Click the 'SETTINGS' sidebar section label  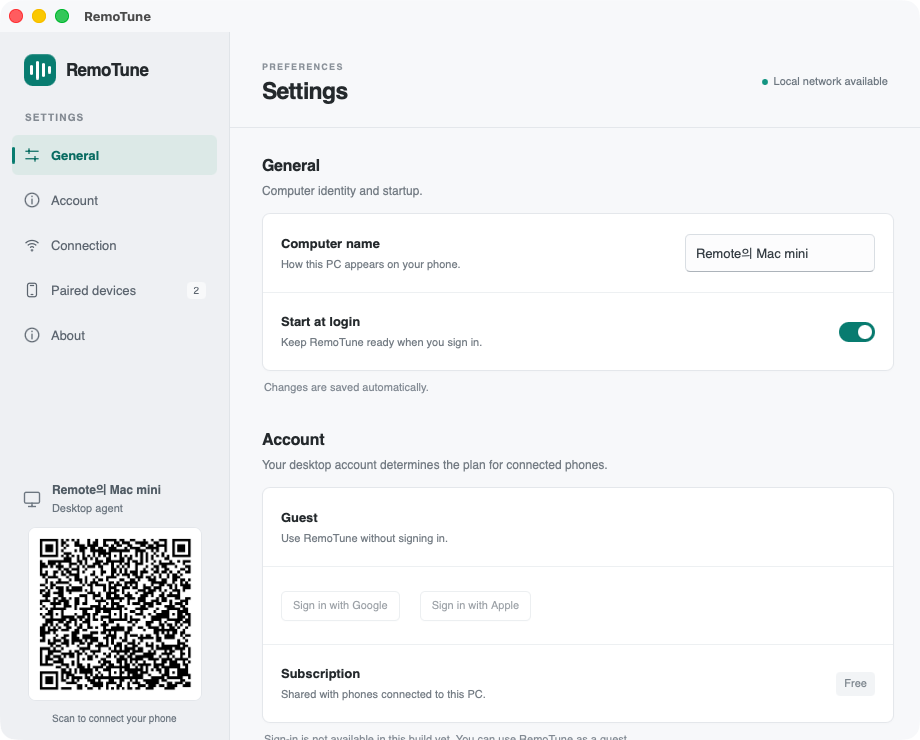click(54, 117)
